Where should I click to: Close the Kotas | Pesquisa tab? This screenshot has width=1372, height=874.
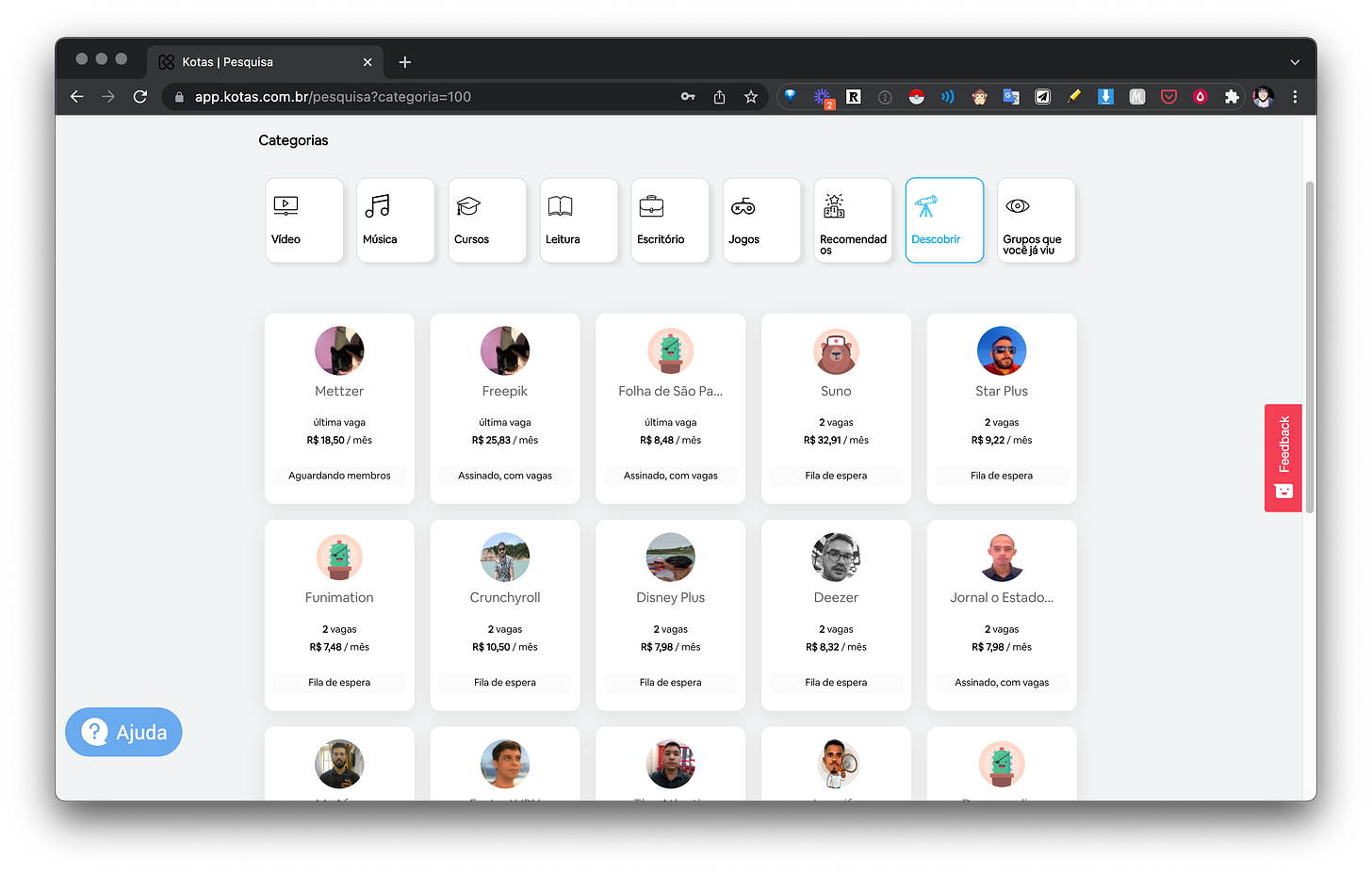367,62
